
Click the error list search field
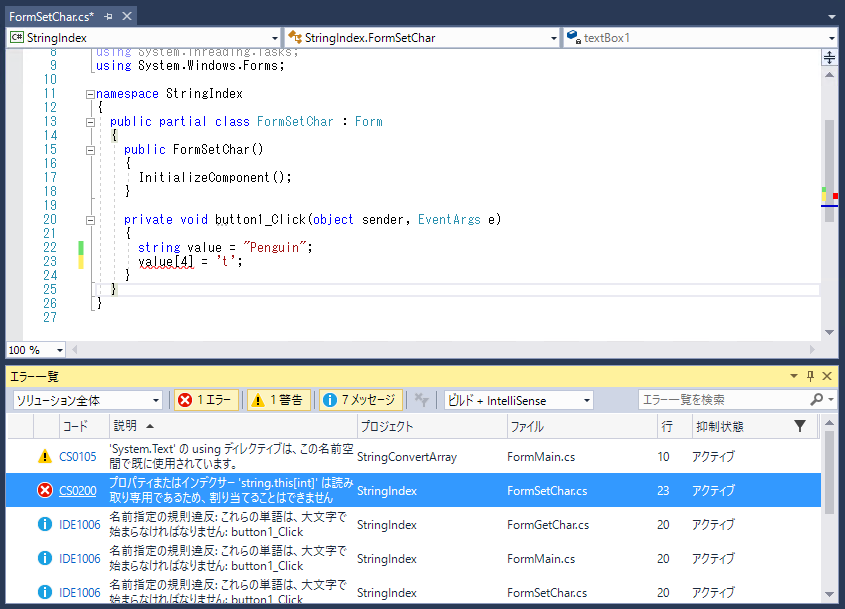722,400
